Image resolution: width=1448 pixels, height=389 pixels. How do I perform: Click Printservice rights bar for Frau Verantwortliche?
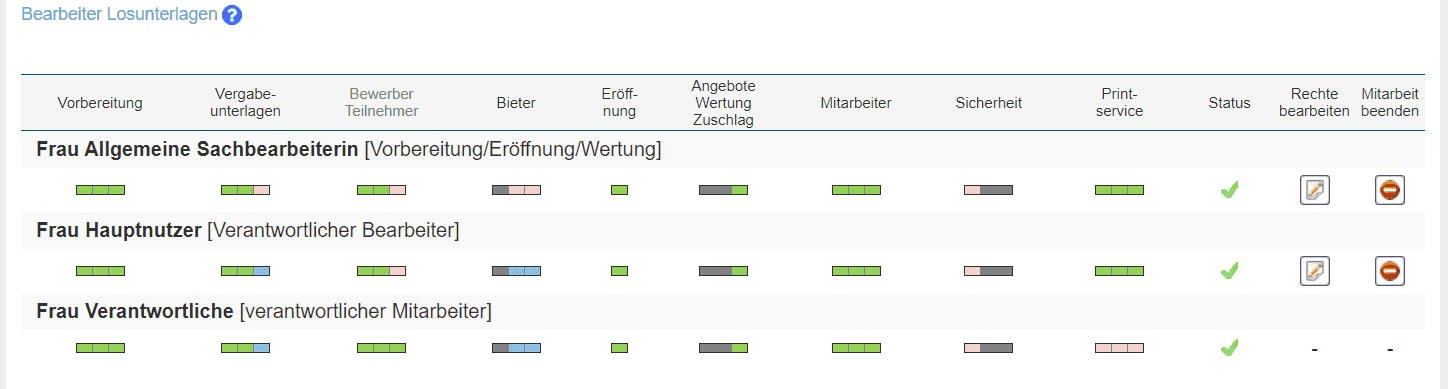click(x=1119, y=348)
